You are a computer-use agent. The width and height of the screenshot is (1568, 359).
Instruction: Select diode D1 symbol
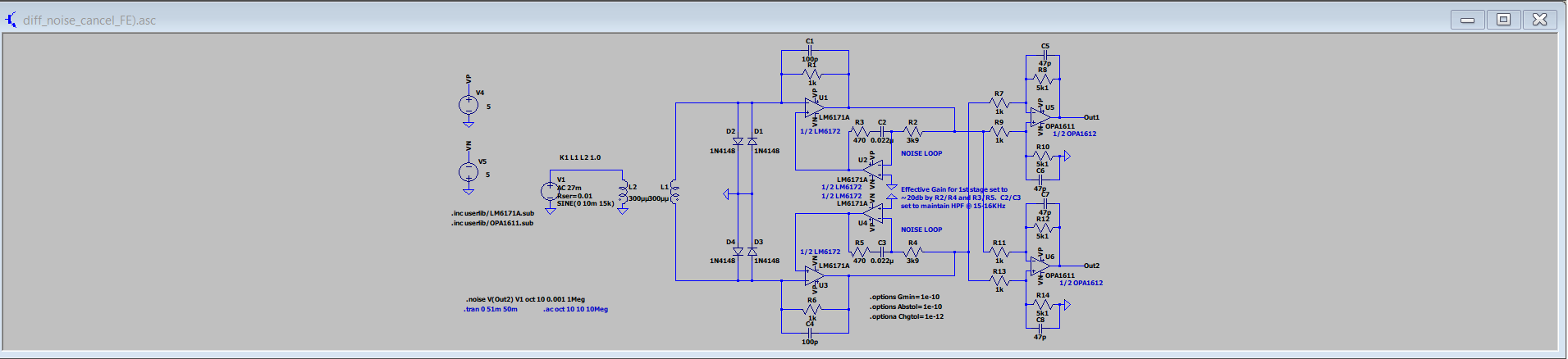[x=752, y=141]
